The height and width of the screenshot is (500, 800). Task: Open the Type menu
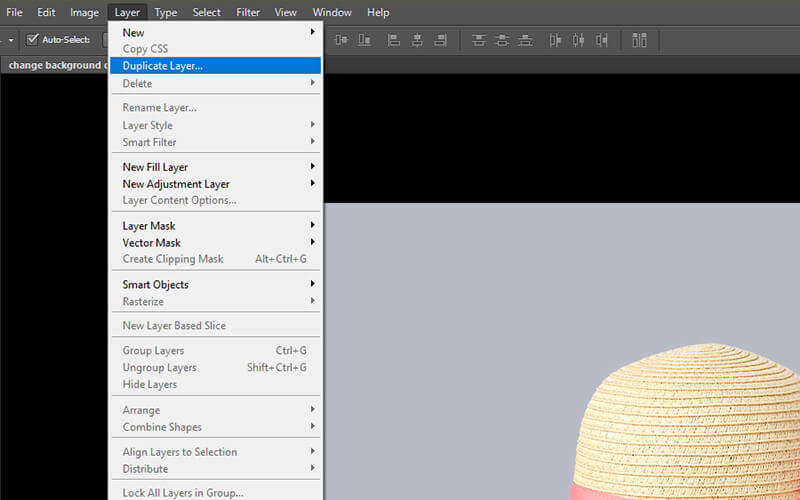coord(166,12)
